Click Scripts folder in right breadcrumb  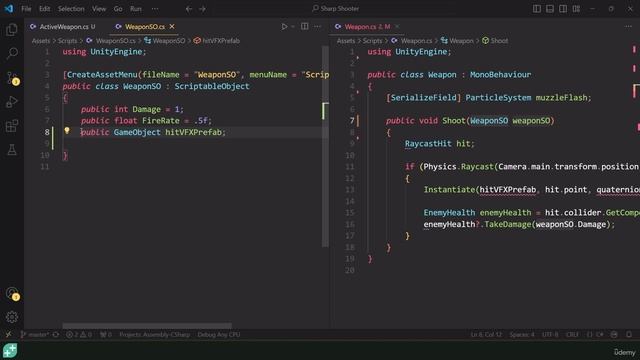[373, 40]
